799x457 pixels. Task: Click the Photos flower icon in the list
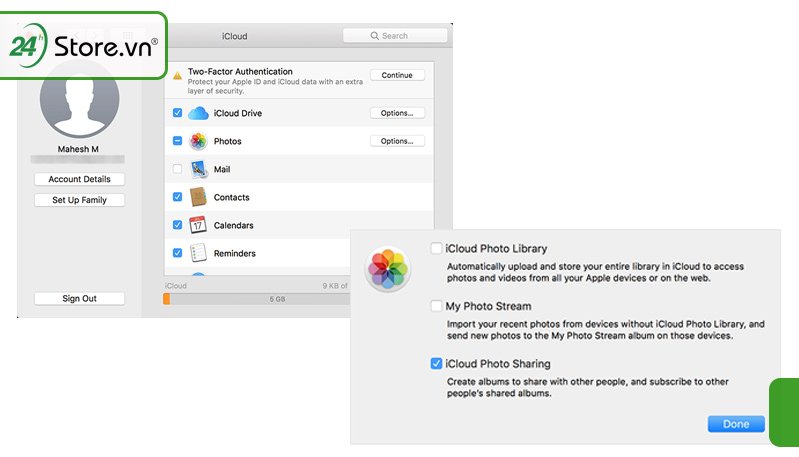coord(197,141)
